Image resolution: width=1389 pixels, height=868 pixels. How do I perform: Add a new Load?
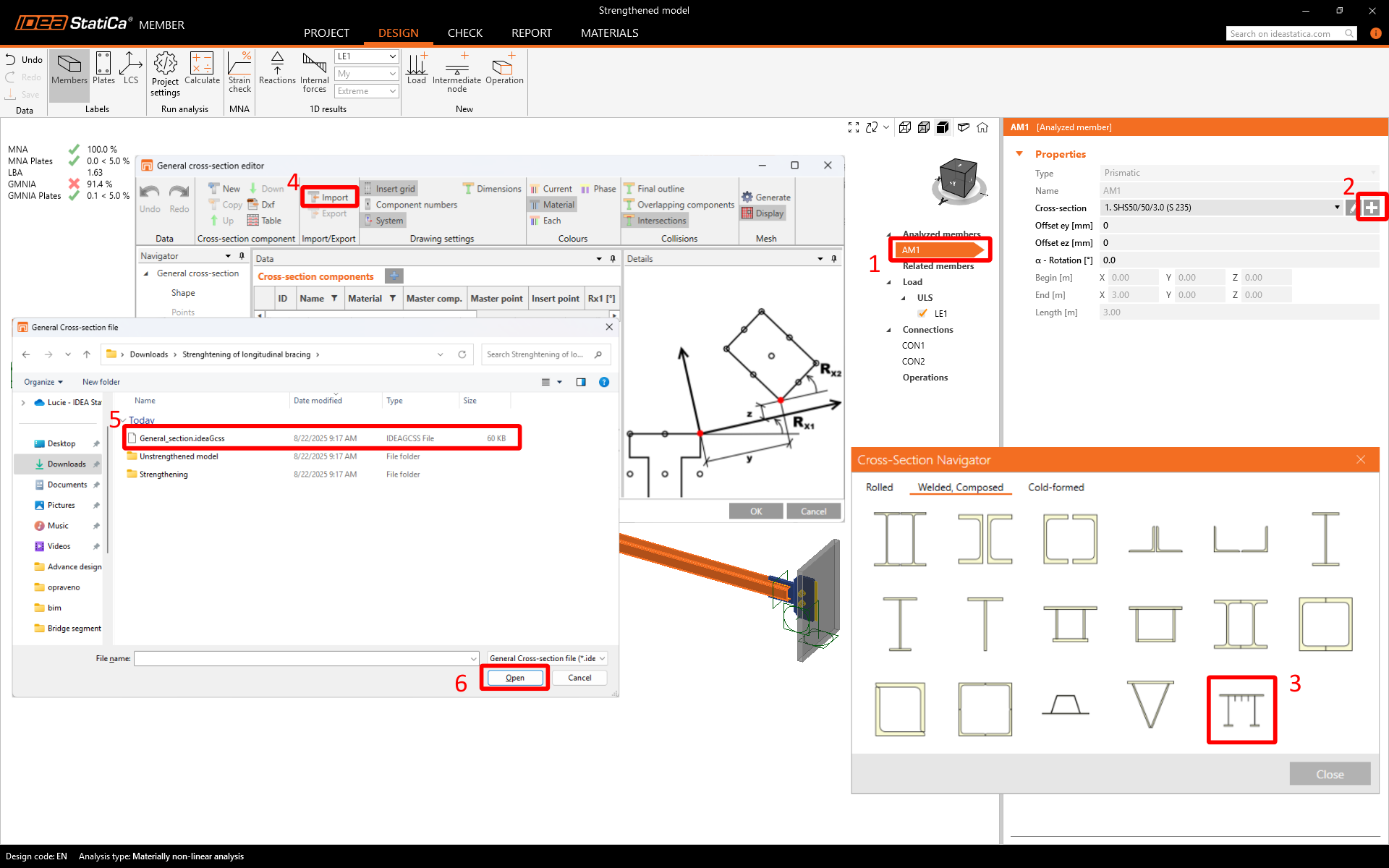pyautogui.click(x=417, y=69)
